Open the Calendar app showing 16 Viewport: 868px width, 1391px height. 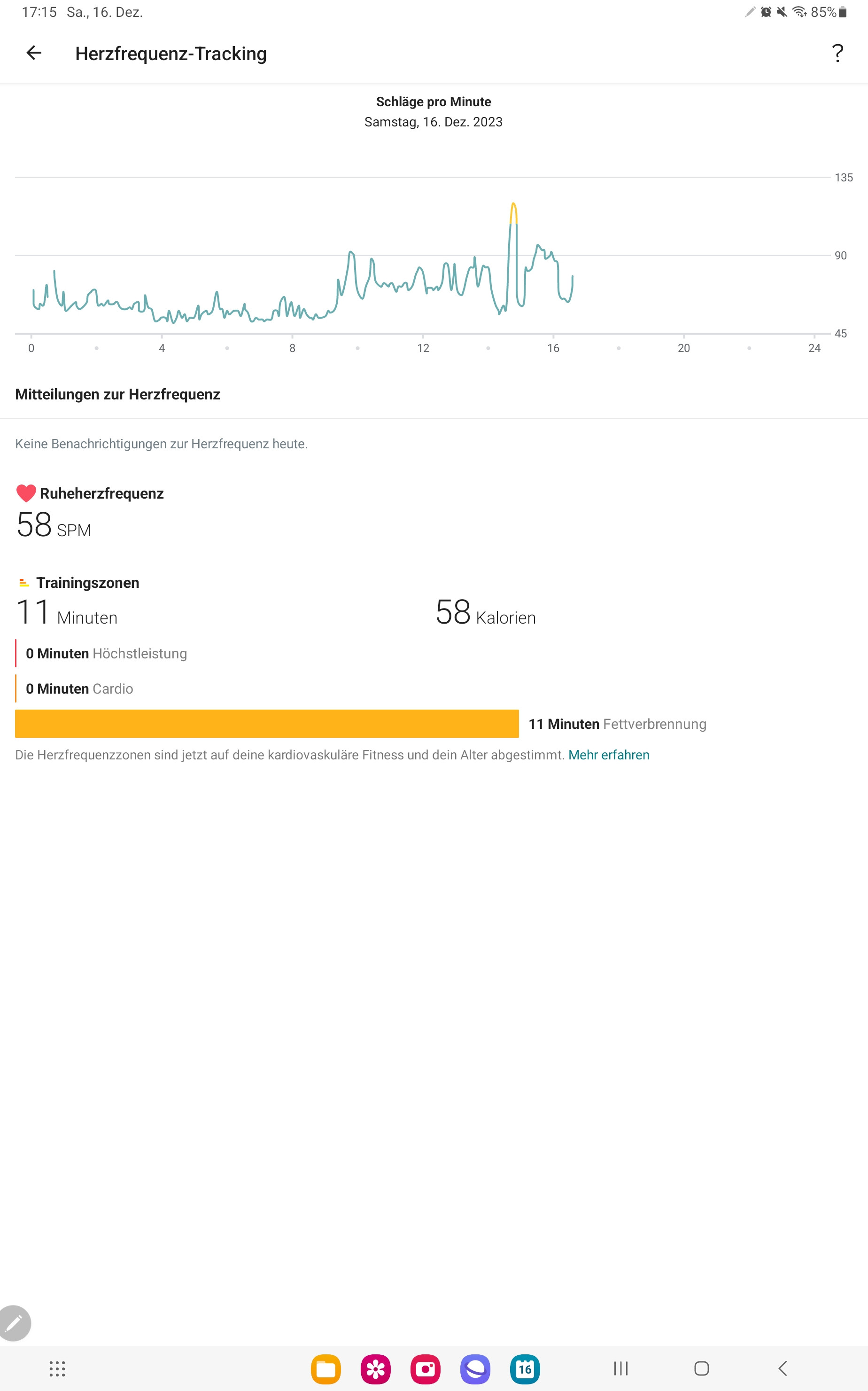(525, 1368)
